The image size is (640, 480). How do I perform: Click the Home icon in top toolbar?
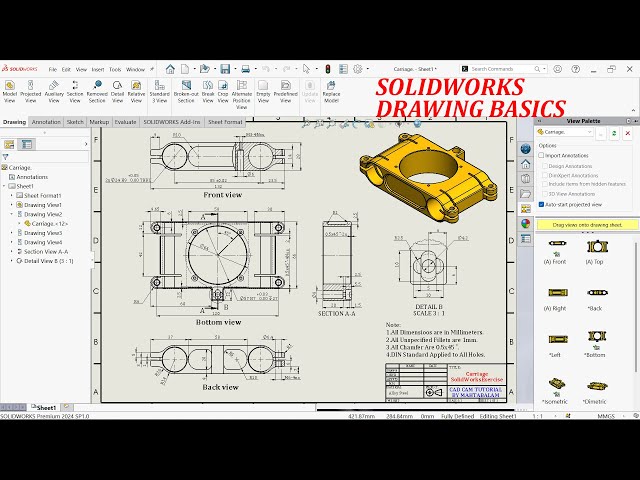coord(170,69)
